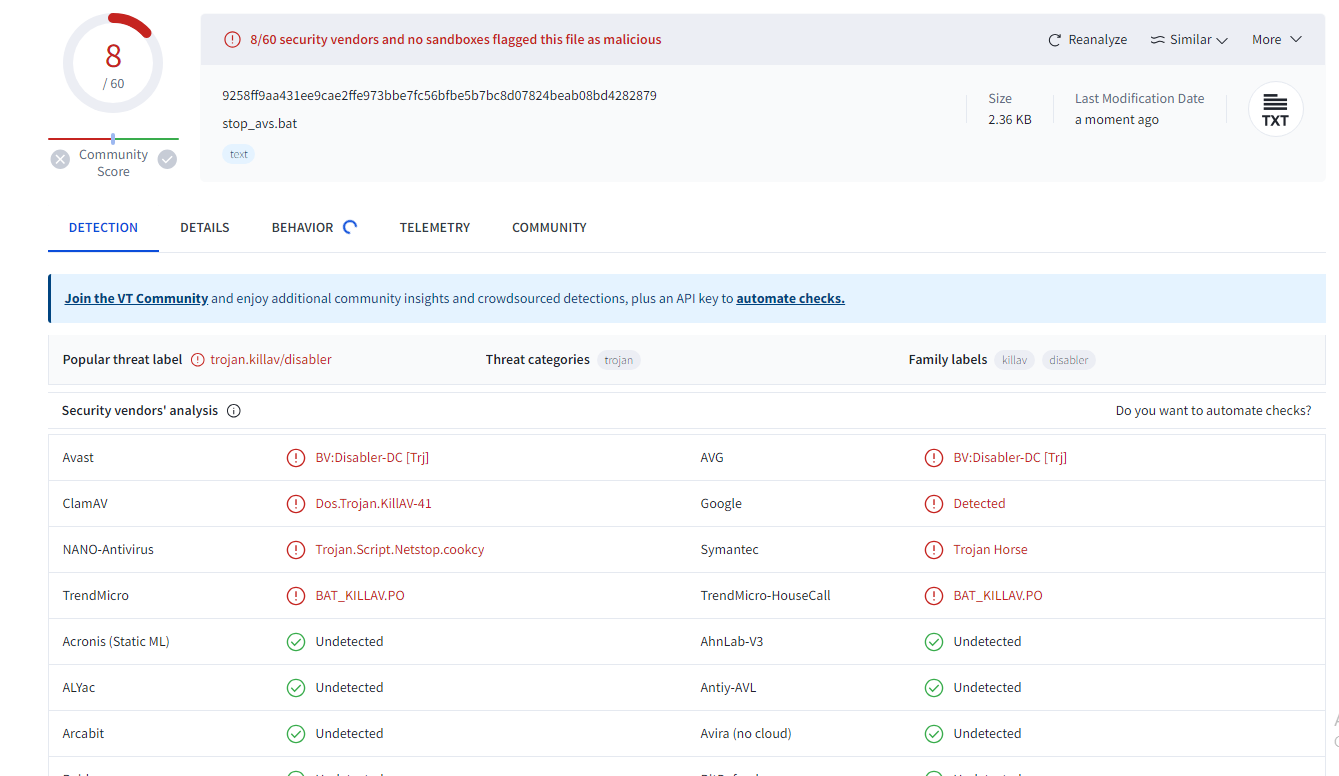1339x776 pixels.
Task: Click the red alert icon in banner
Action: pyautogui.click(x=232, y=40)
